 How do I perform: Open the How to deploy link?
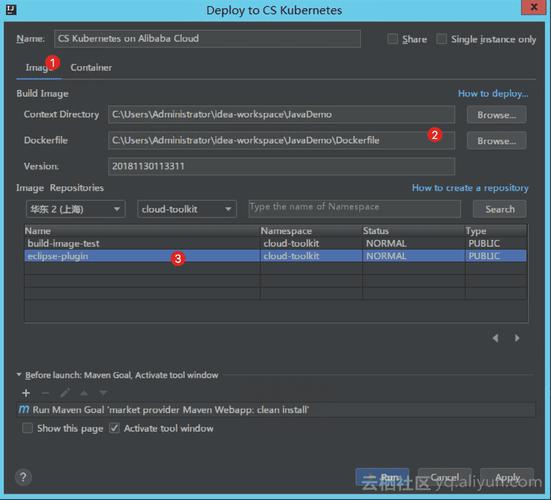pyautogui.click(x=493, y=93)
